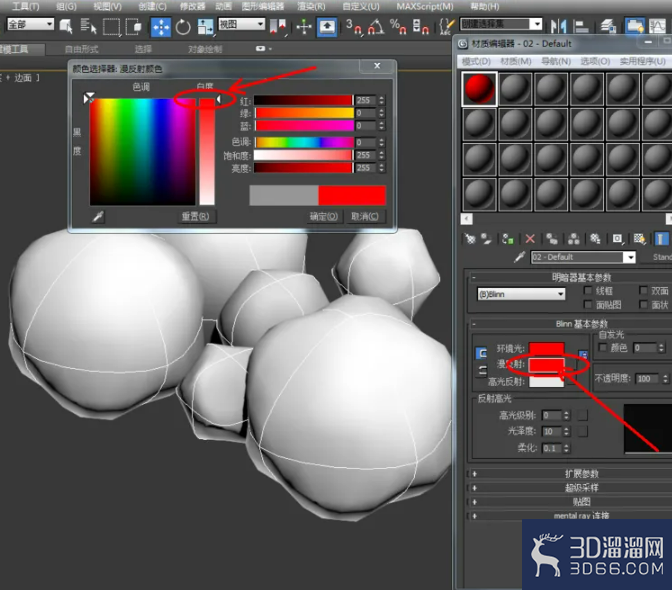Choose the rectangular selection region icon

[x=111, y=27]
